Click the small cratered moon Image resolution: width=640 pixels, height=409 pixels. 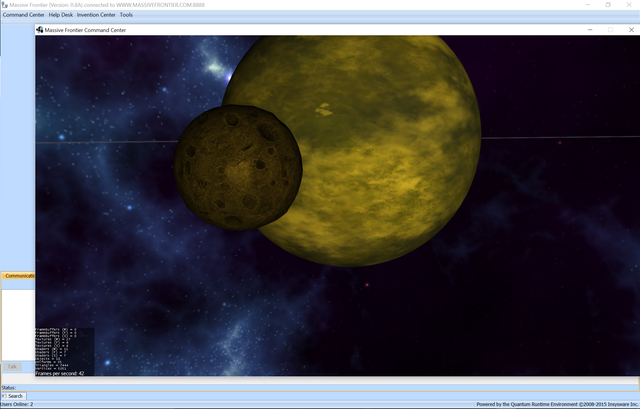click(x=238, y=167)
